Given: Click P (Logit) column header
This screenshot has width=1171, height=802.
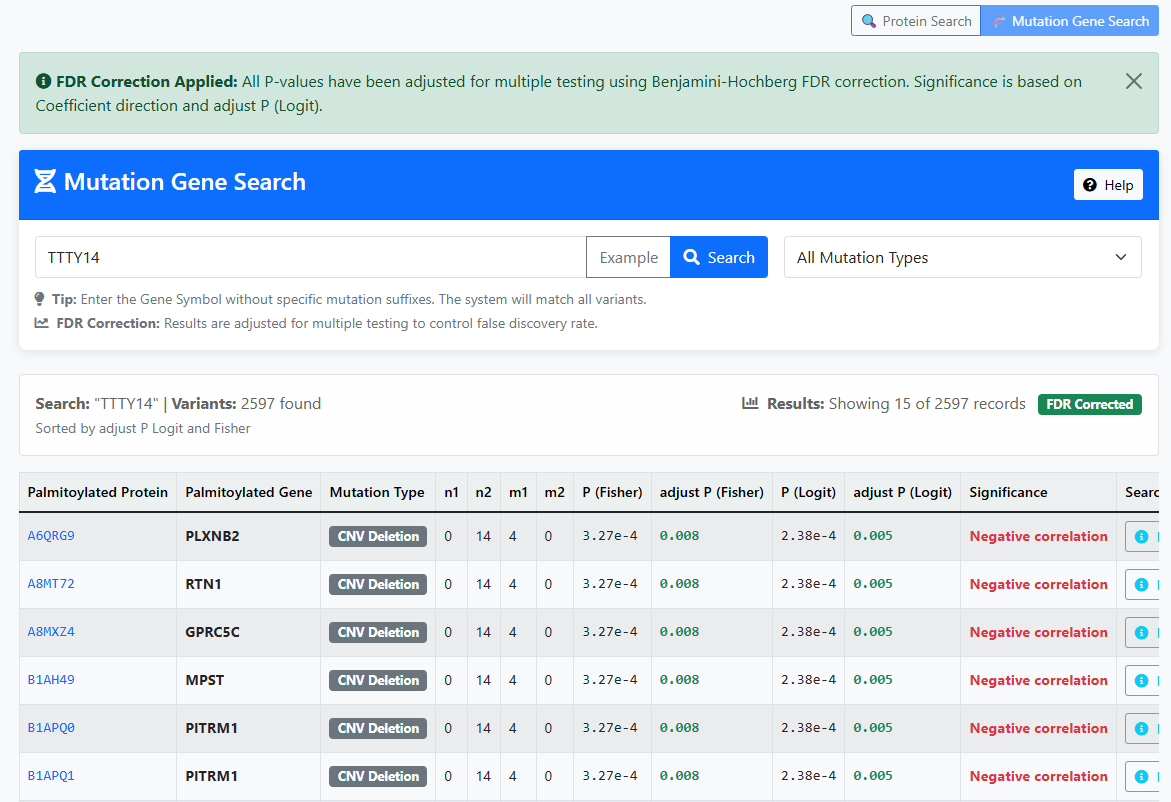Looking at the screenshot, I should click(x=808, y=492).
